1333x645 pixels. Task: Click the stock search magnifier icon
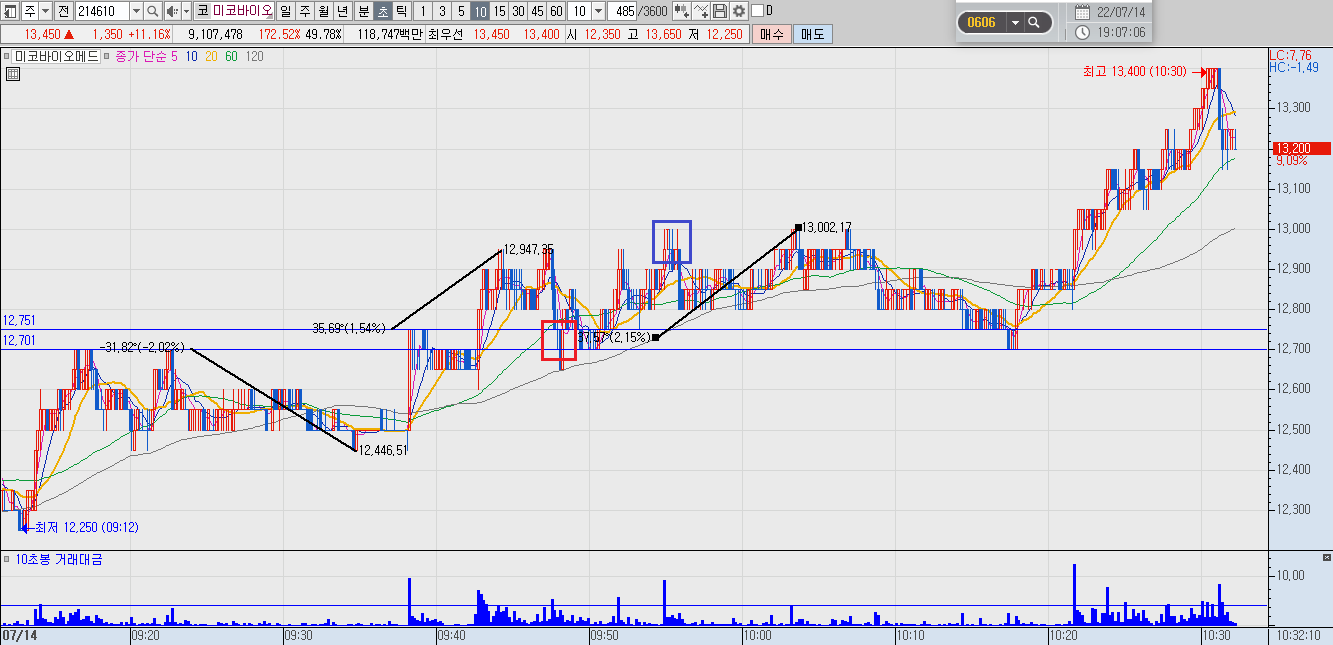pos(153,11)
